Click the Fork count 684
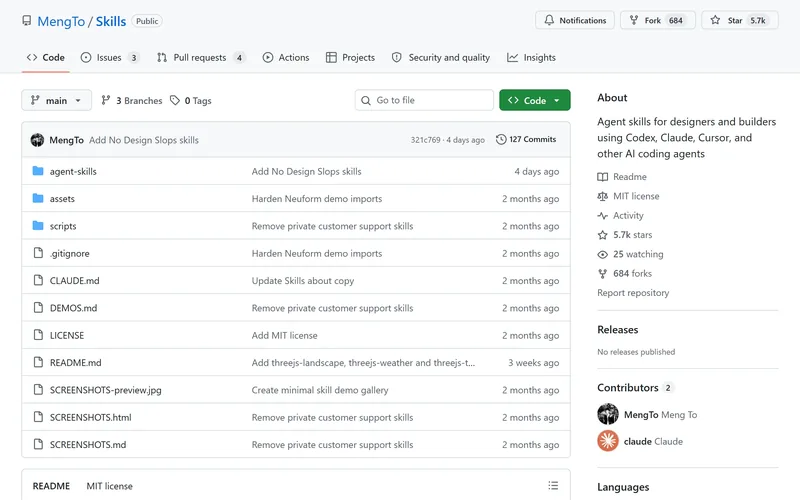Image resolution: width=800 pixels, height=500 pixels. 676,20
